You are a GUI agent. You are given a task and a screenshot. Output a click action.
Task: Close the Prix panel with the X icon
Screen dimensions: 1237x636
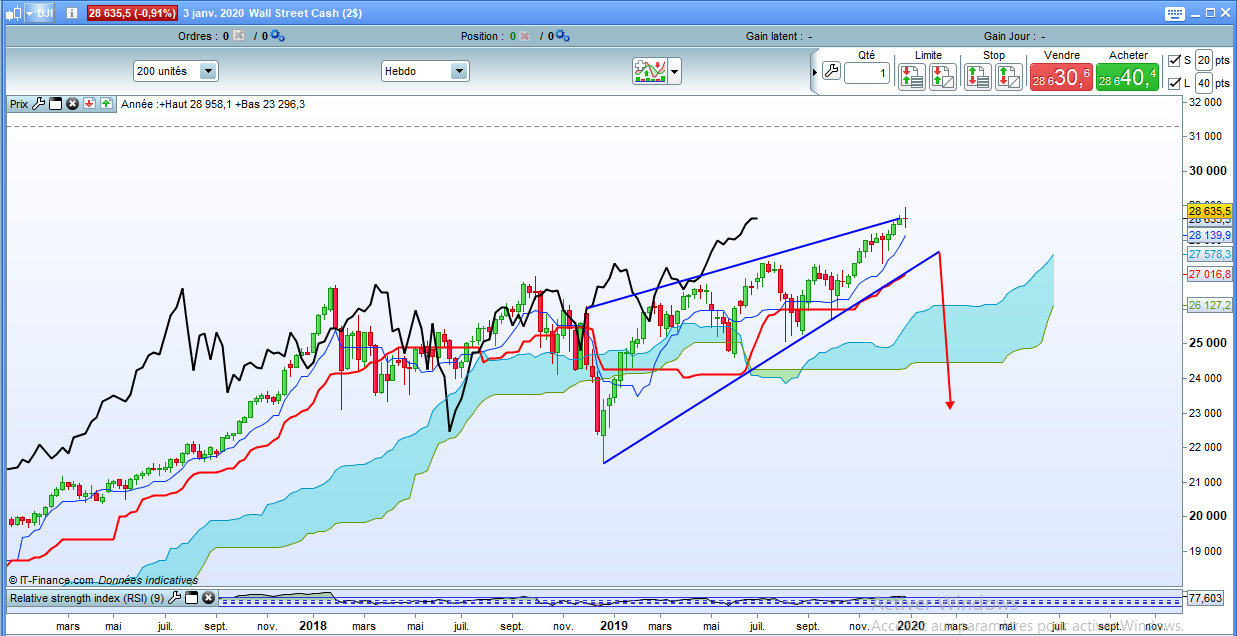click(72, 103)
